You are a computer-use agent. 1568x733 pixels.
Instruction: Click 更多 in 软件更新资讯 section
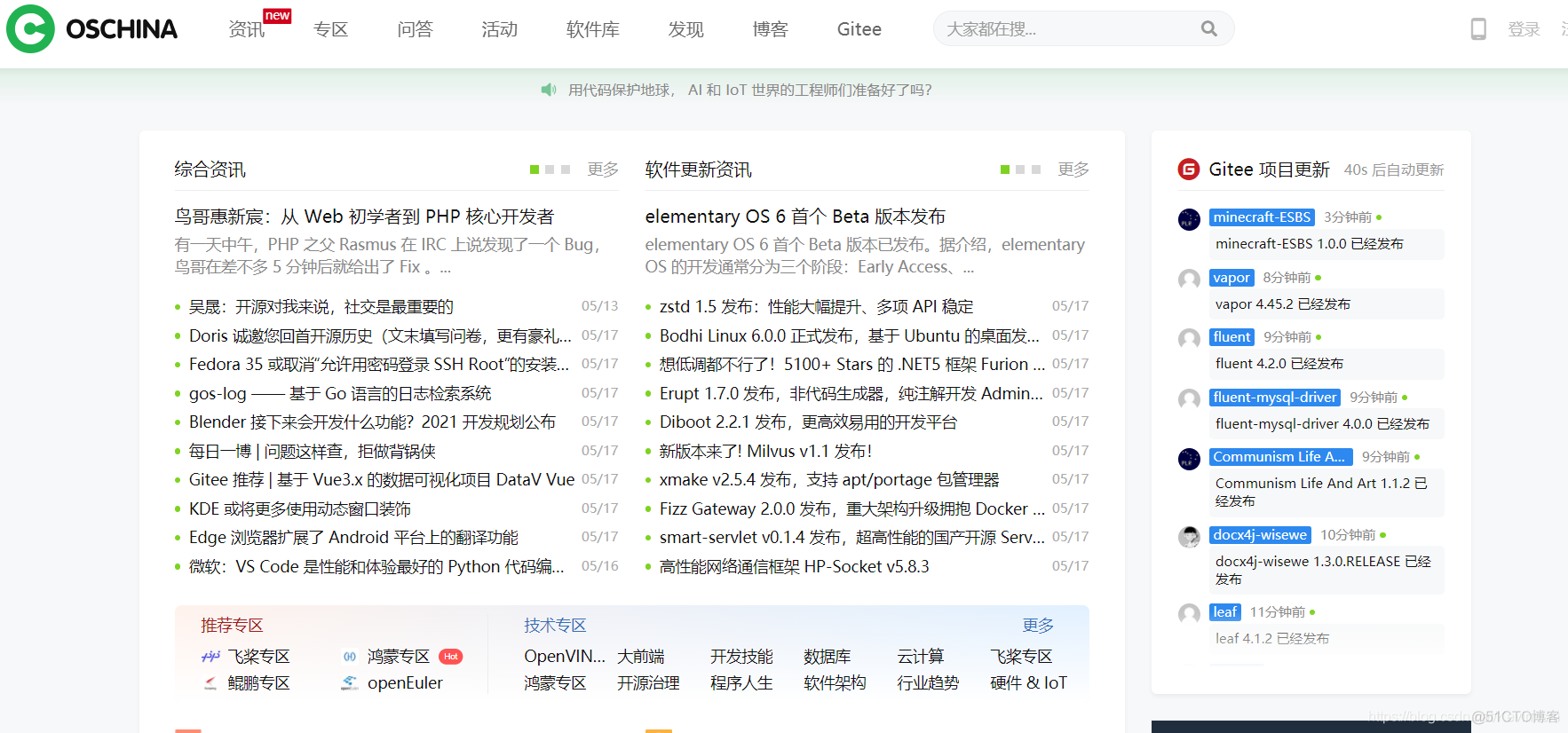[x=1073, y=169]
